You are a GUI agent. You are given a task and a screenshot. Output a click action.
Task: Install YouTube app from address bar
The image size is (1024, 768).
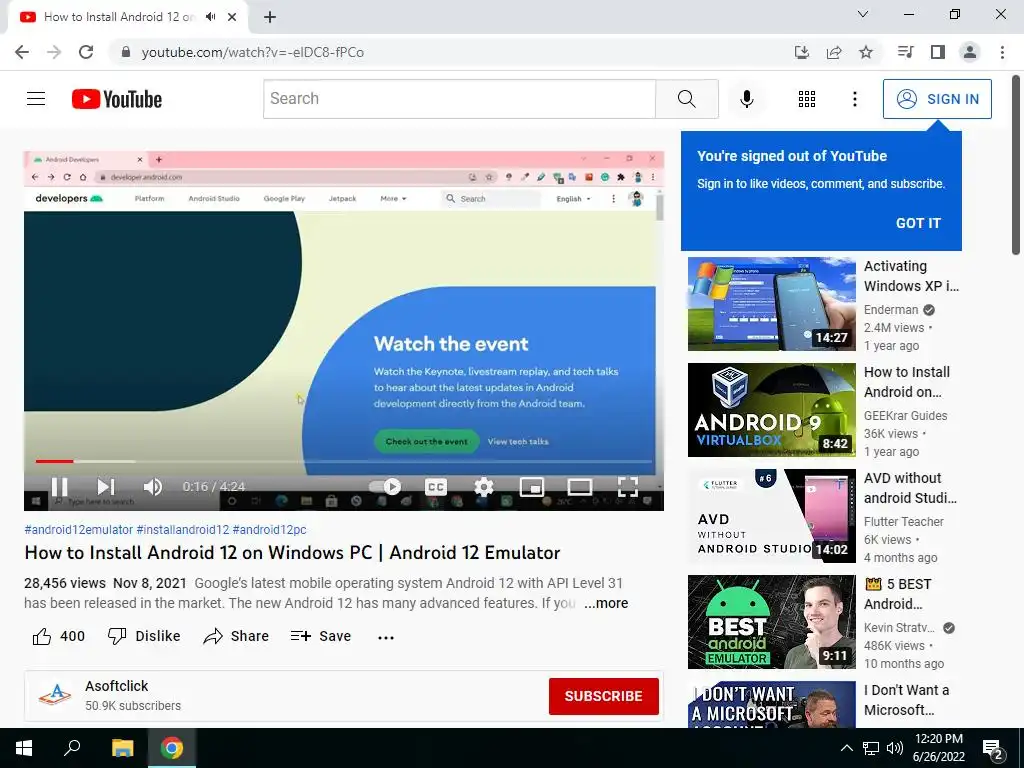click(801, 52)
